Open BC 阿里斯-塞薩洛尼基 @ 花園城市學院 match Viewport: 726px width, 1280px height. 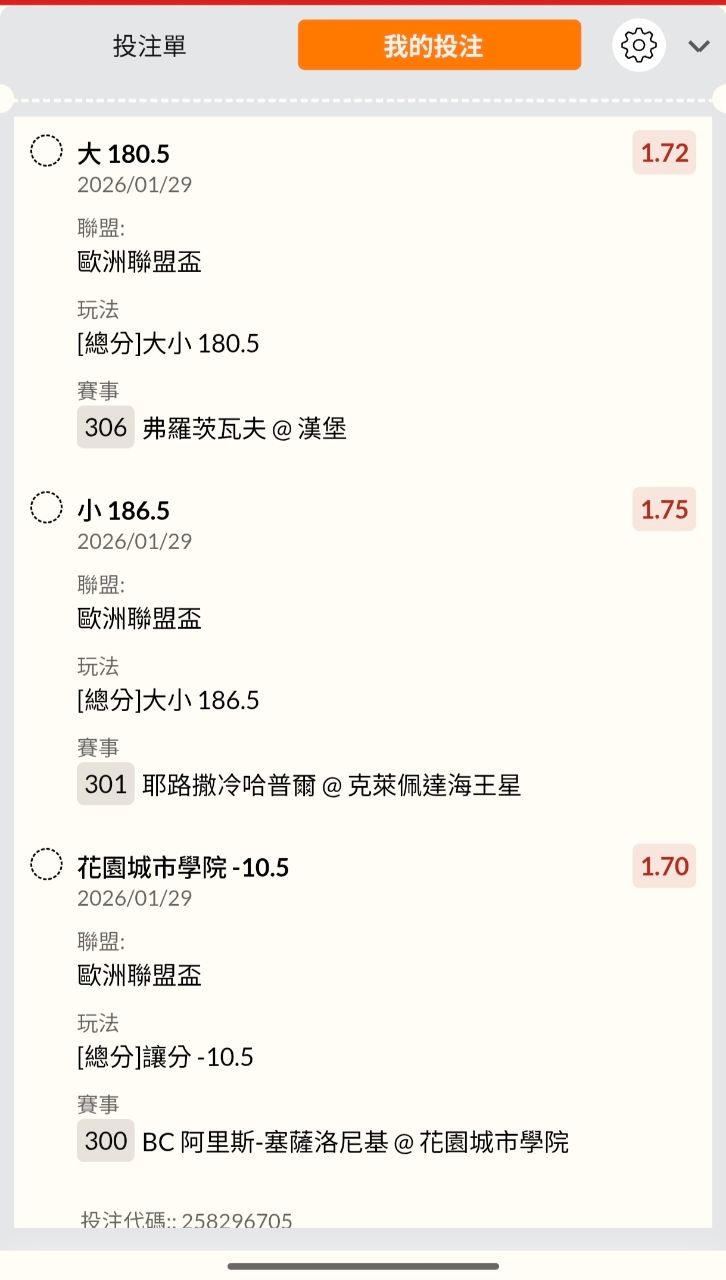coord(356,1142)
